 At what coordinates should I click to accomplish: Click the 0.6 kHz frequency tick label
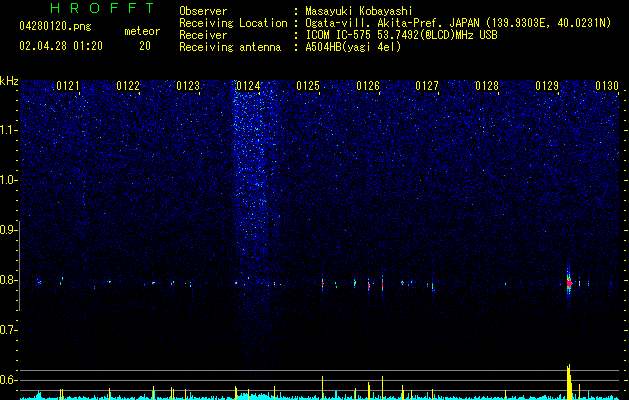pyautogui.click(x=8, y=380)
